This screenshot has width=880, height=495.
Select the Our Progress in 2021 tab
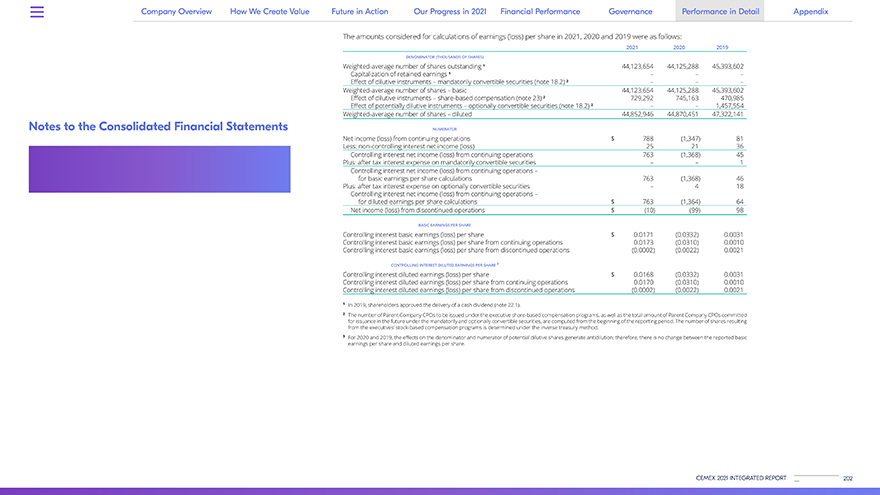[x=449, y=11]
